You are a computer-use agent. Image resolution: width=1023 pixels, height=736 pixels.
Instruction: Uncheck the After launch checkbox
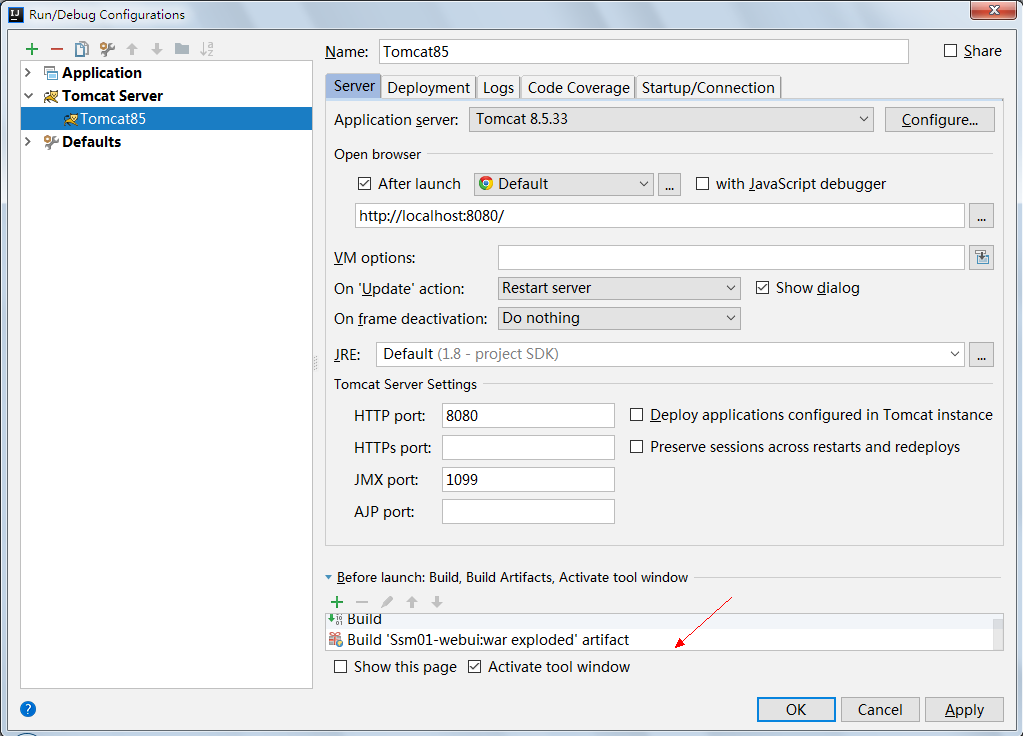tap(365, 184)
